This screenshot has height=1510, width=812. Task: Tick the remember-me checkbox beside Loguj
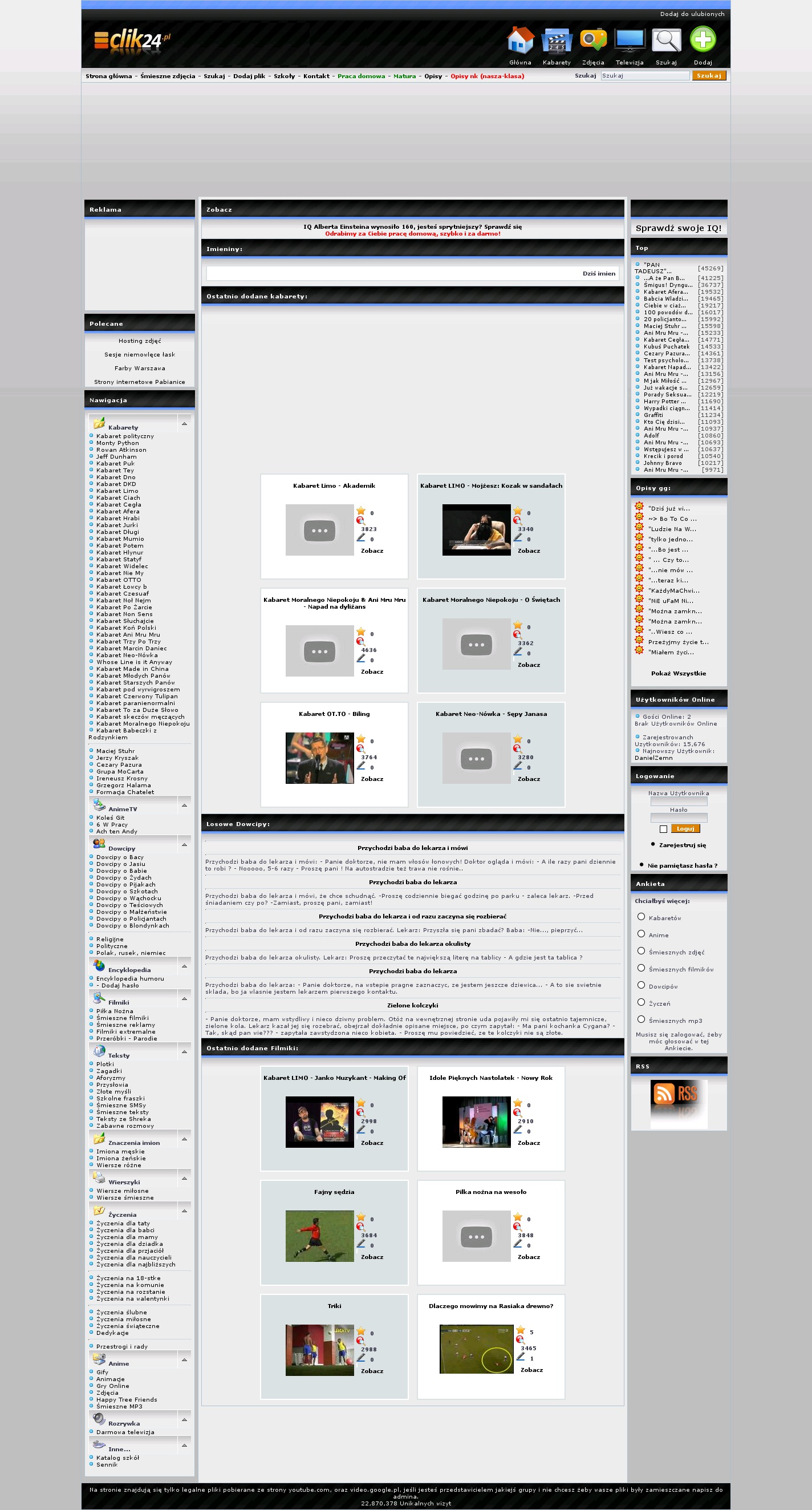(663, 829)
